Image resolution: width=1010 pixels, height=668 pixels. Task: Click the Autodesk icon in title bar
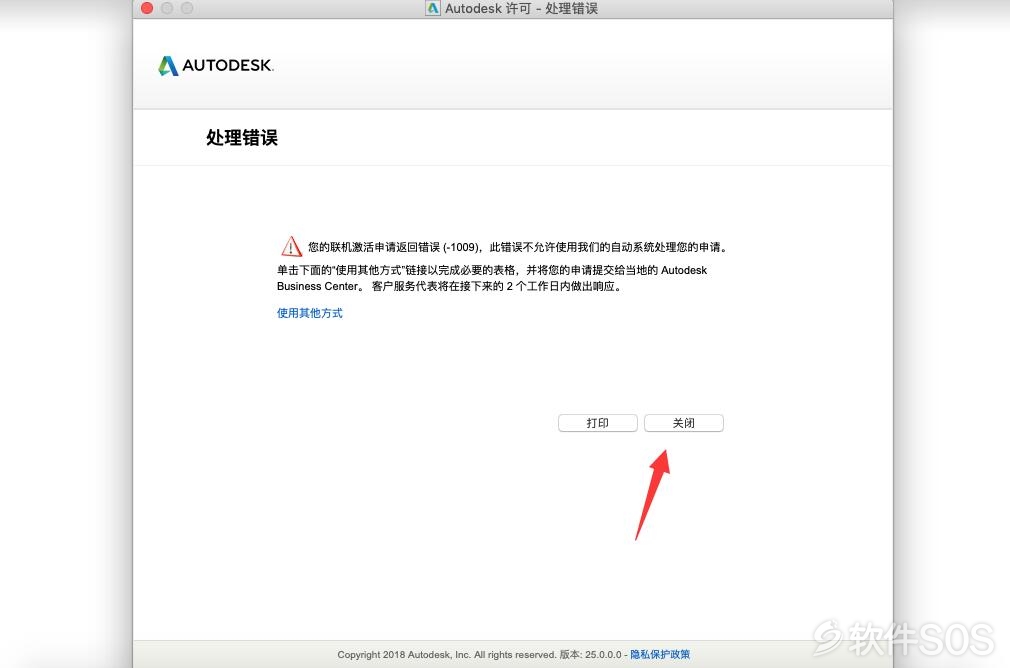pyautogui.click(x=433, y=8)
